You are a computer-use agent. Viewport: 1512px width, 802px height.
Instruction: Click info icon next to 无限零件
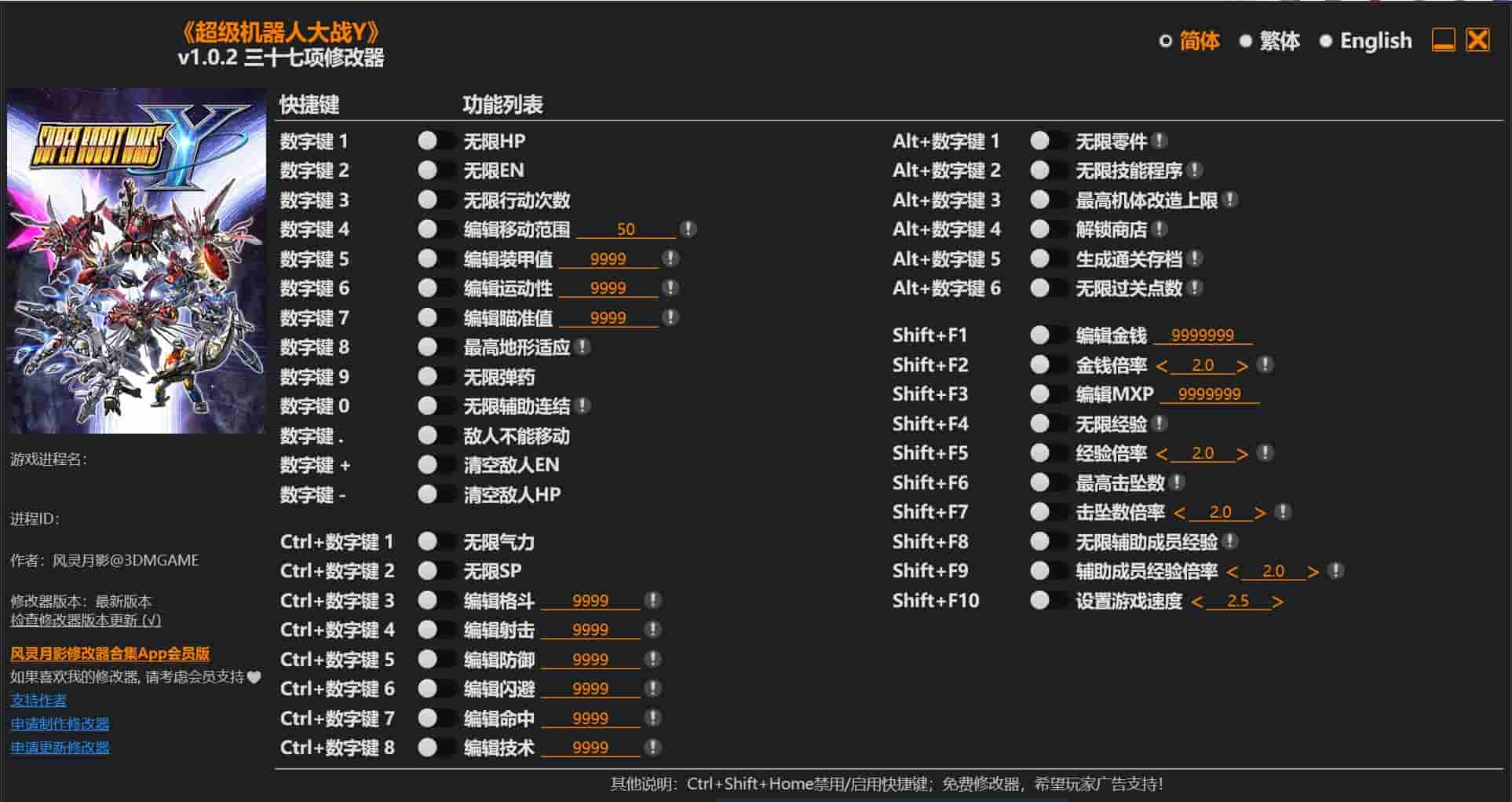[1160, 141]
